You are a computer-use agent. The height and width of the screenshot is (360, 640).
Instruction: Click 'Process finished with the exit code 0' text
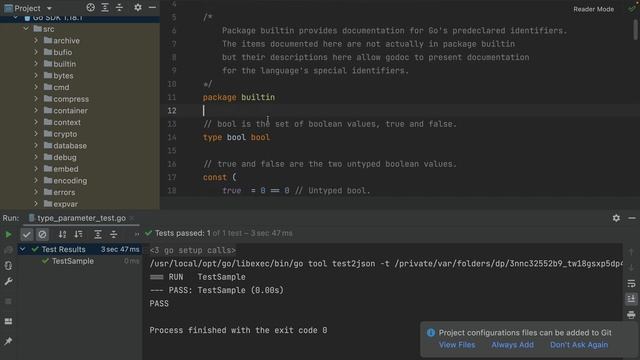coord(238,330)
